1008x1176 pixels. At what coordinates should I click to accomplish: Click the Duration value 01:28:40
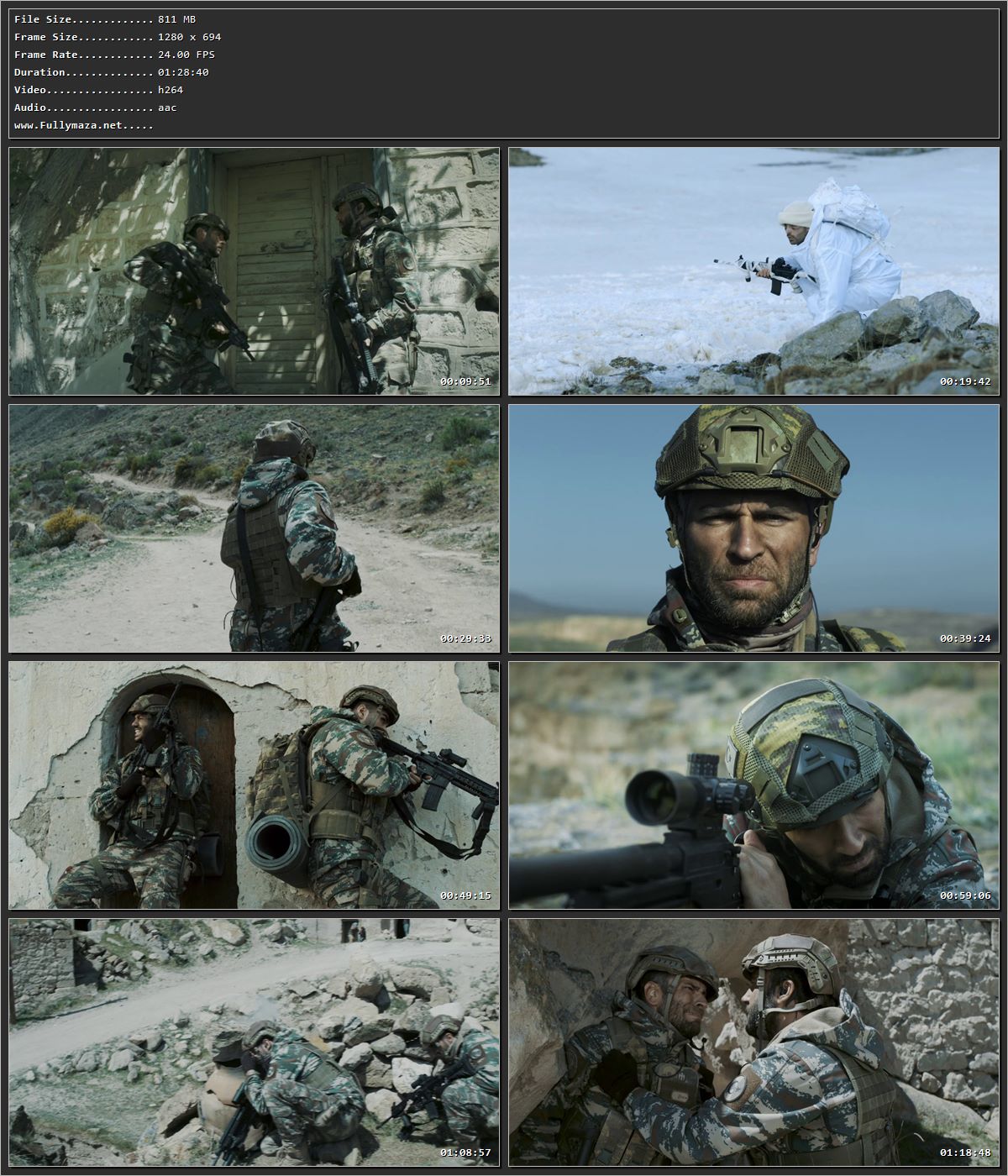click(x=183, y=72)
